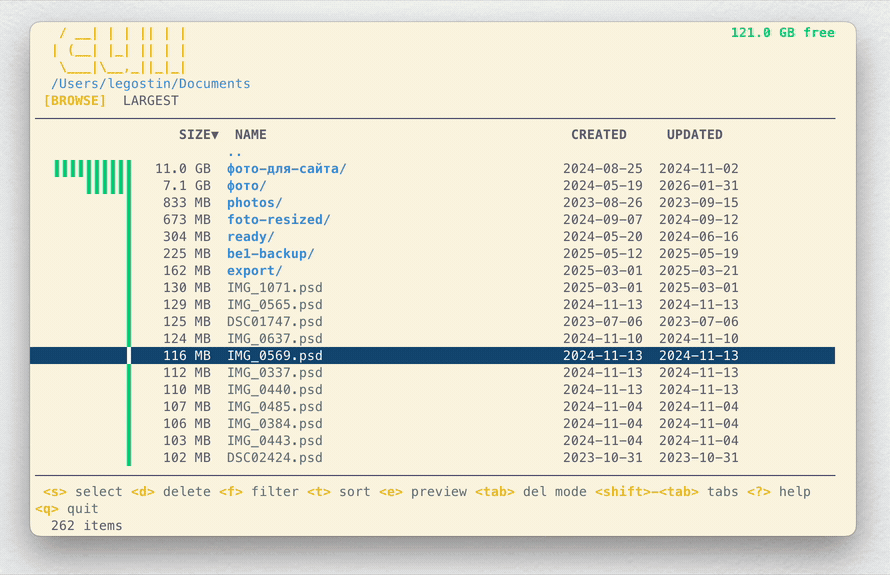The width and height of the screenshot is (890, 575).
Task: Sort by the SIZE column header
Action: [x=199, y=135]
